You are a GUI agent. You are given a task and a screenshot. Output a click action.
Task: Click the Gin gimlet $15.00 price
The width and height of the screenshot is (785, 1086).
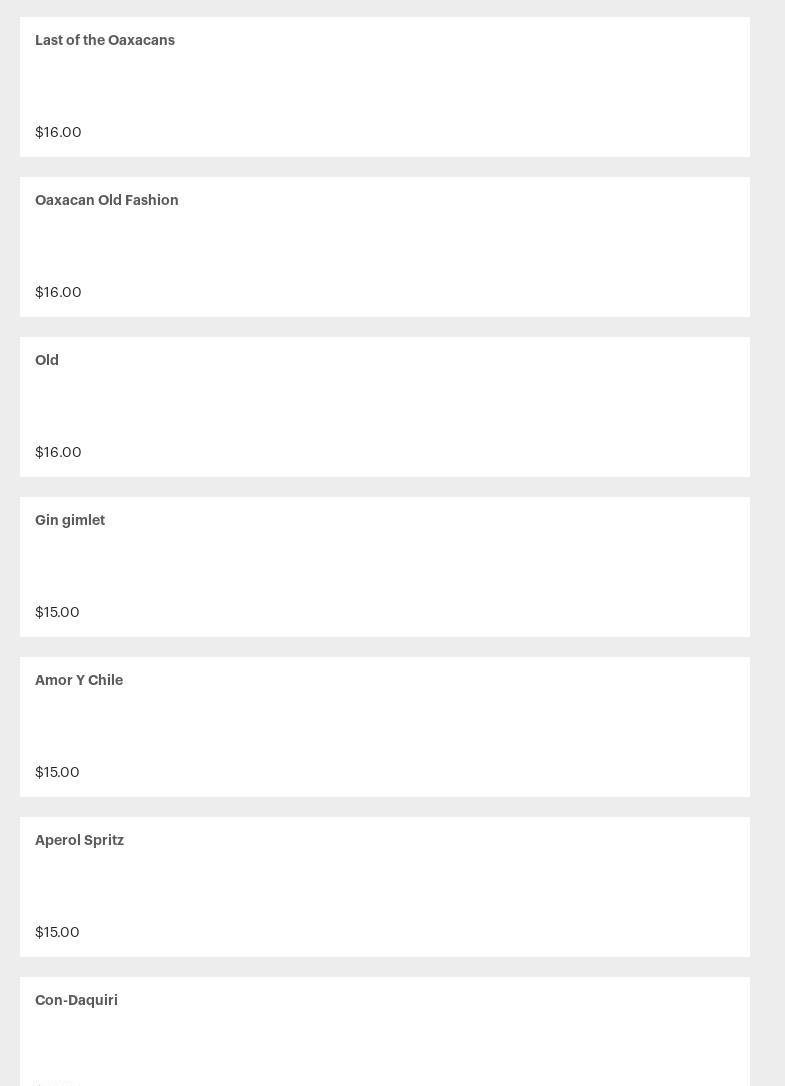(57, 612)
